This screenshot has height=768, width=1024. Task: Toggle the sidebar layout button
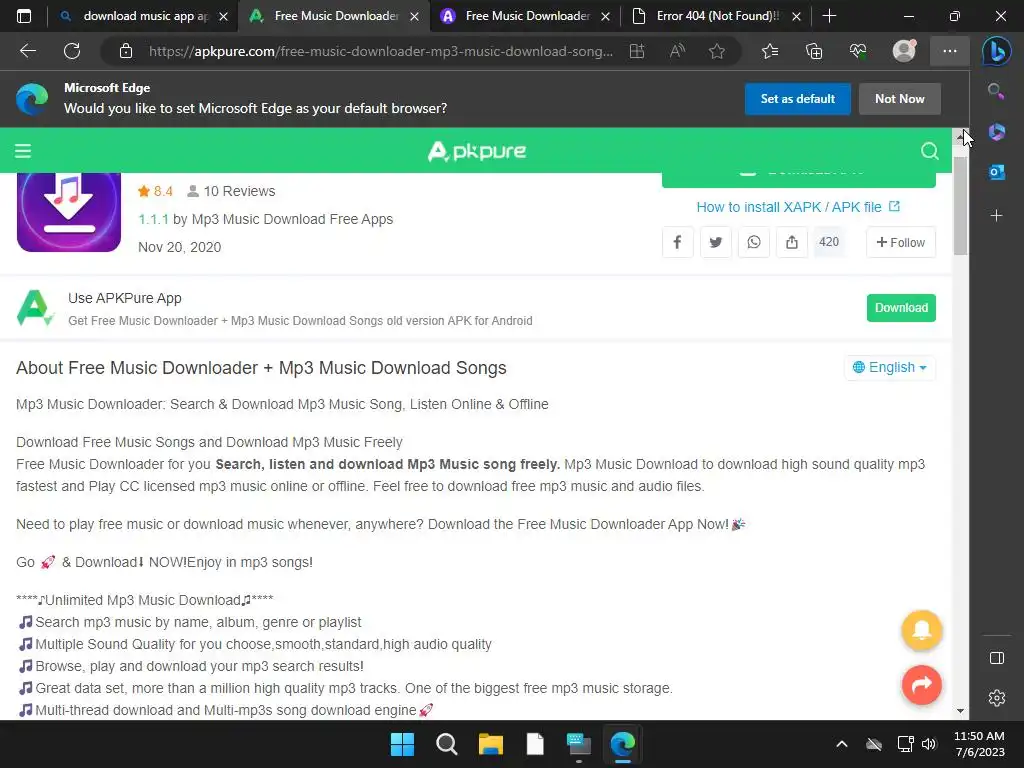[x=997, y=658]
